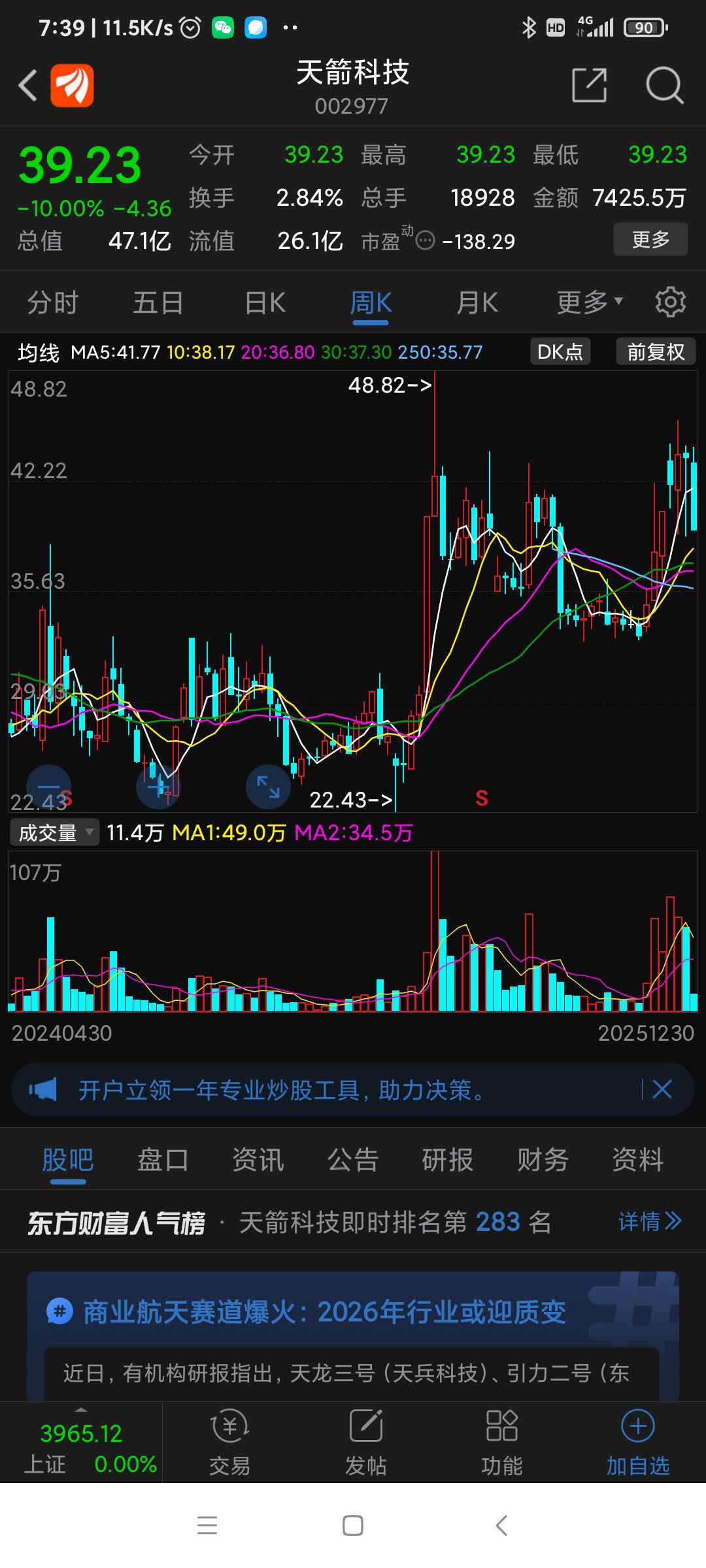Open the commercial aerospace topic headline
This screenshot has height=1568, width=706.
[x=325, y=1311]
